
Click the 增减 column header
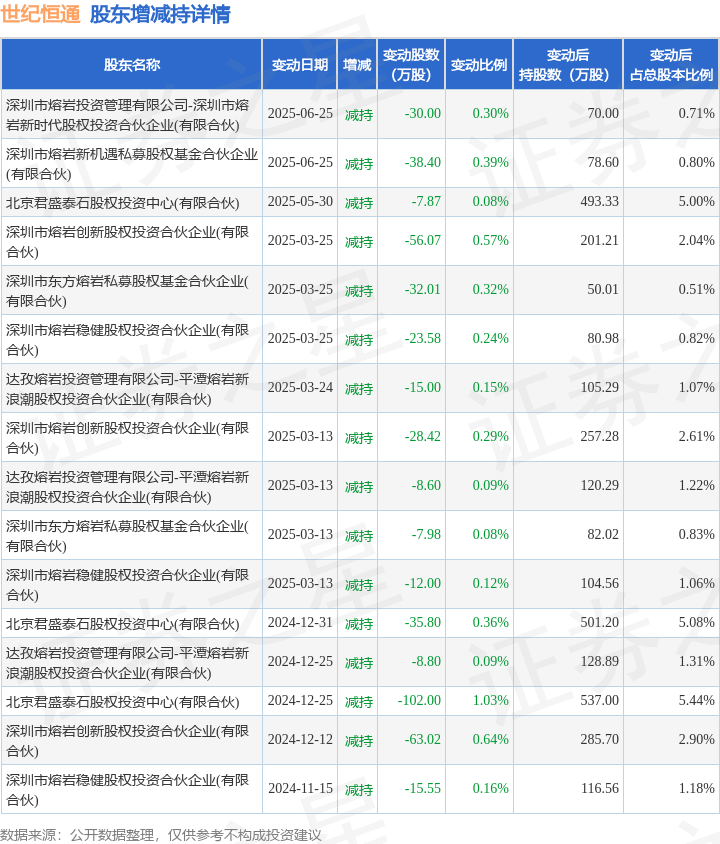[x=357, y=65]
